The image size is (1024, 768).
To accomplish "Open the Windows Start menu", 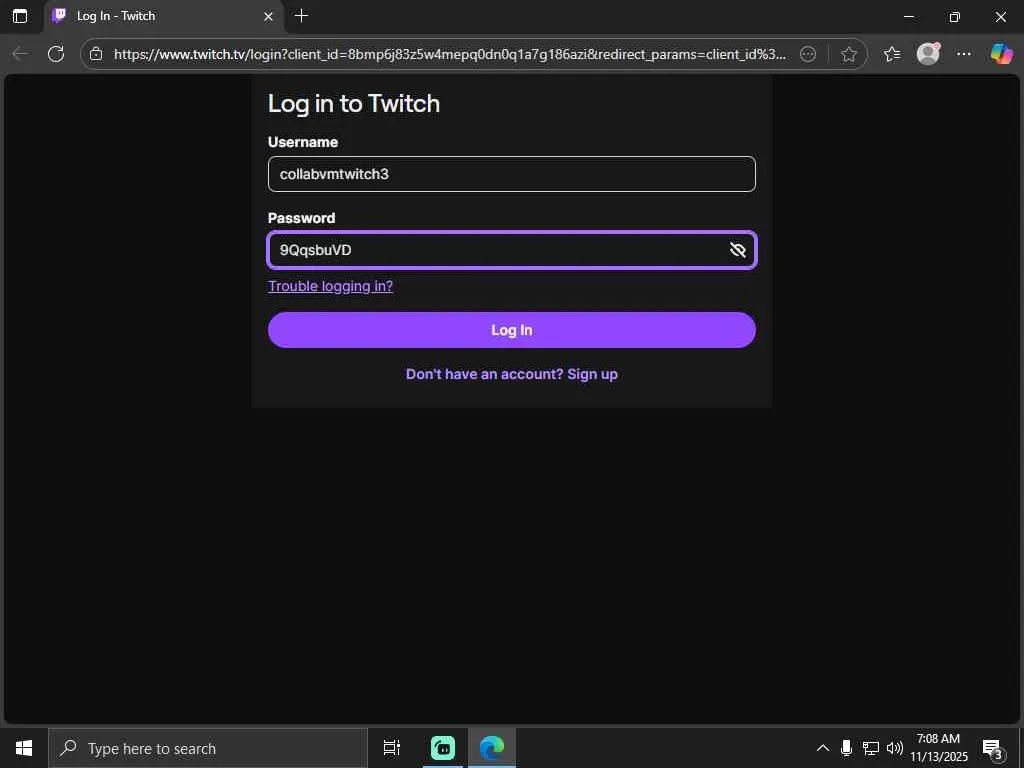I will click(x=24, y=748).
